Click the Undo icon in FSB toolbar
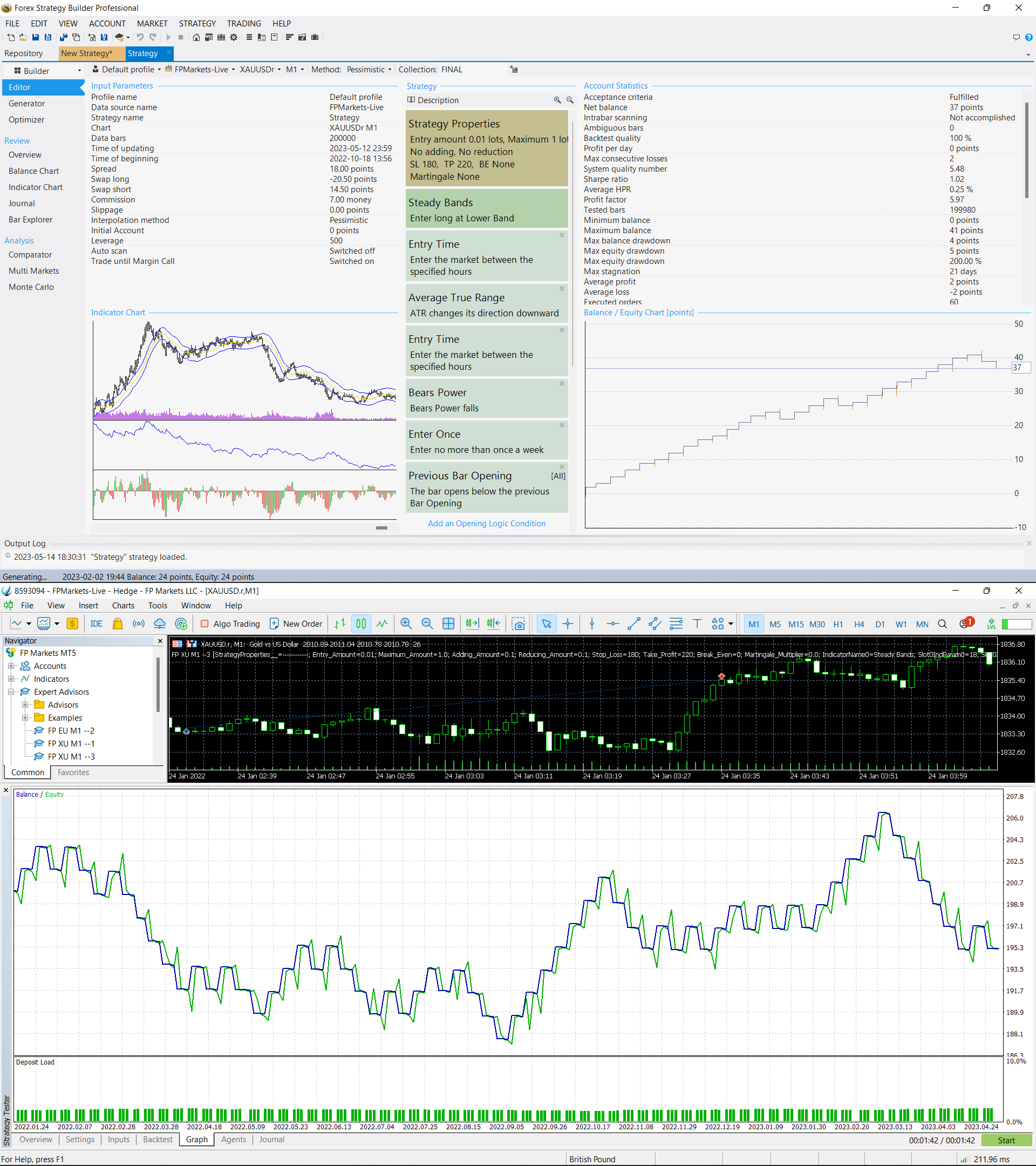The height and width of the screenshot is (1166, 1036). click(x=140, y=38)
